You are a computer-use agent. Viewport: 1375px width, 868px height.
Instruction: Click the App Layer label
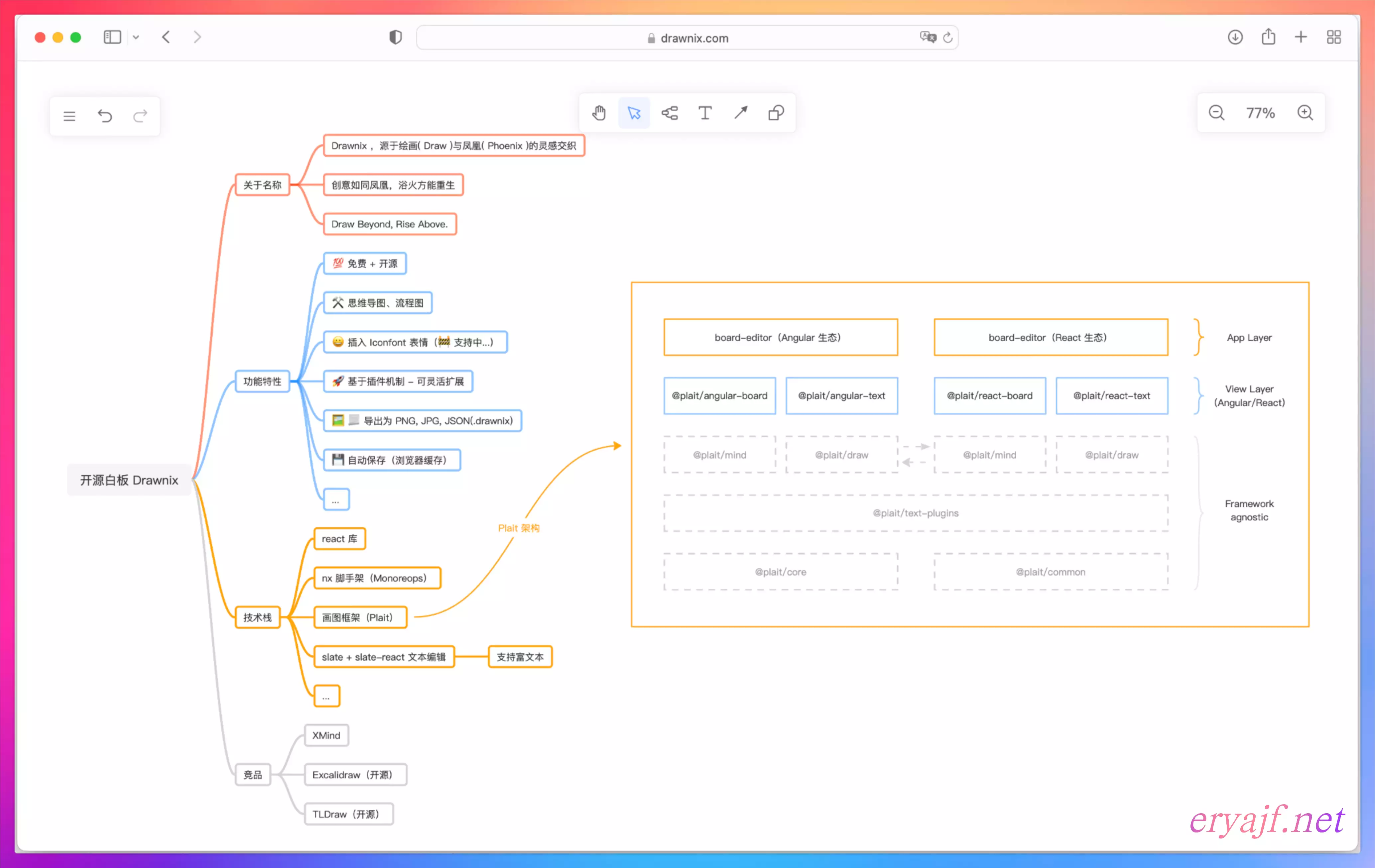(1249, 337)
